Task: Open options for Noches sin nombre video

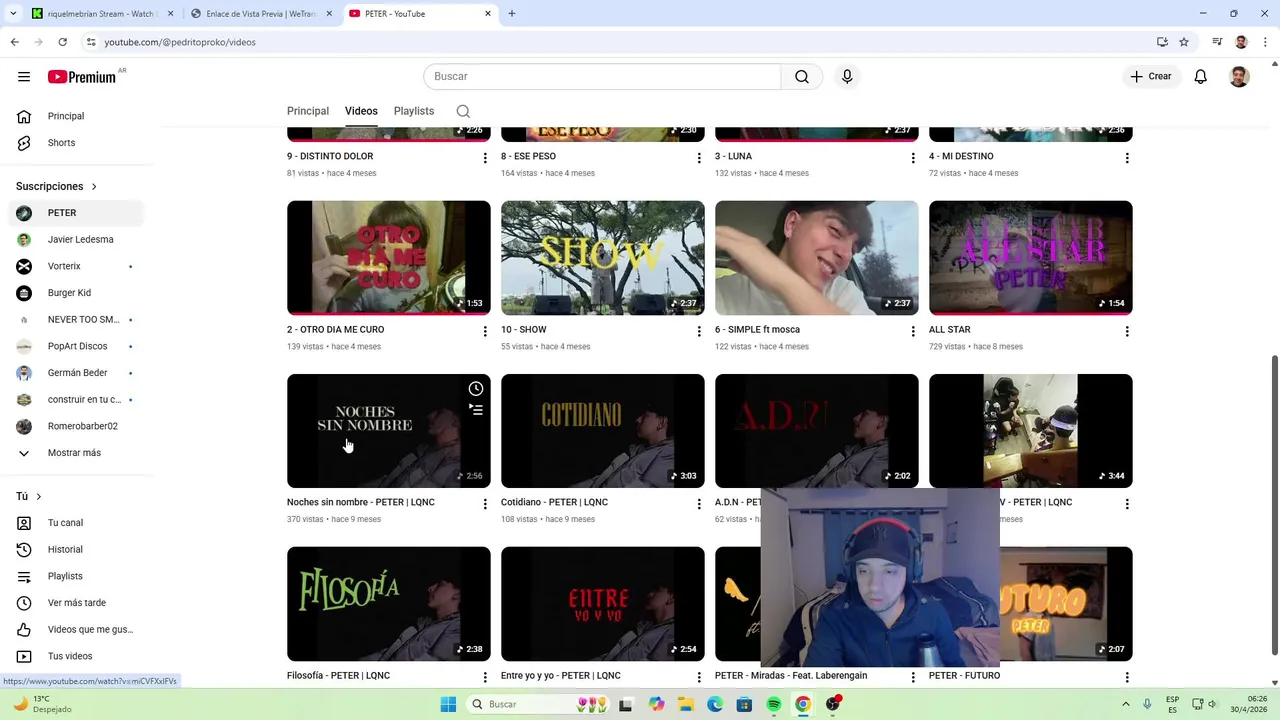Action: 485,504
